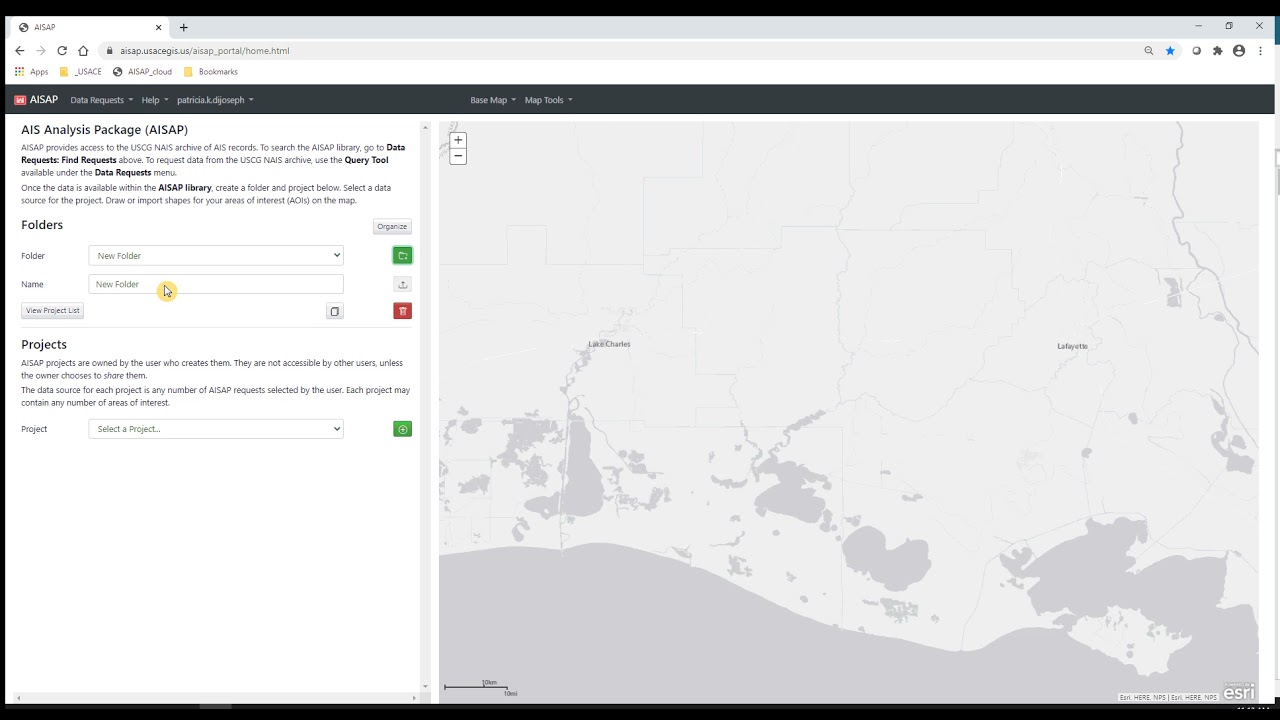This screenshot has width=1280, height=720.
Task: Go forward using the browser forward arrow
Action: point(40,51)
